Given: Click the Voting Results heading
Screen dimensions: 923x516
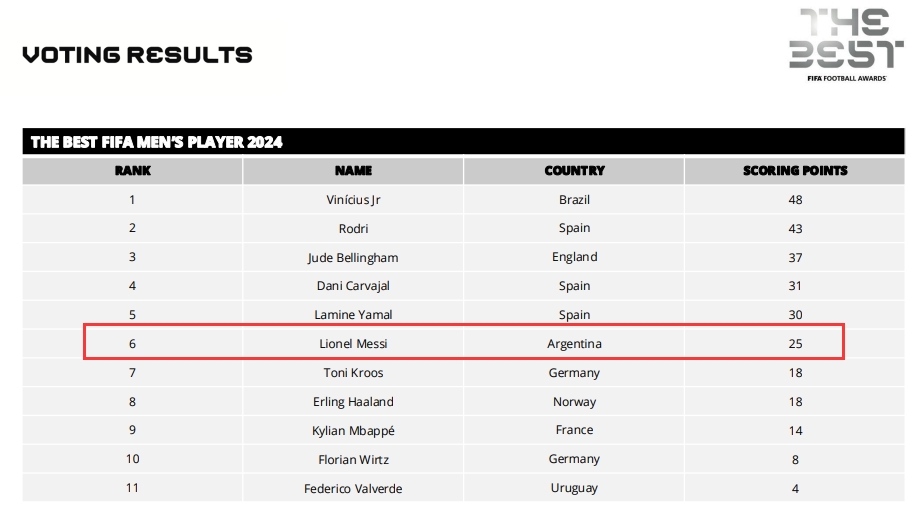Looking at the screenshot, I should (137, 54).
